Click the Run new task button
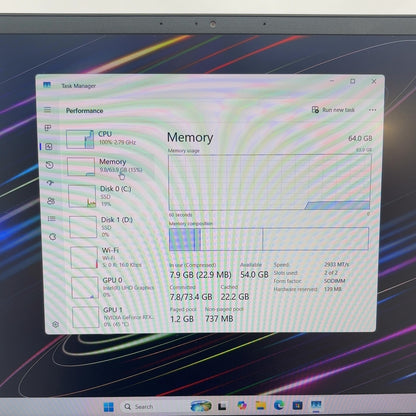This screenshot has width=416, height=416. pos(333,110)
